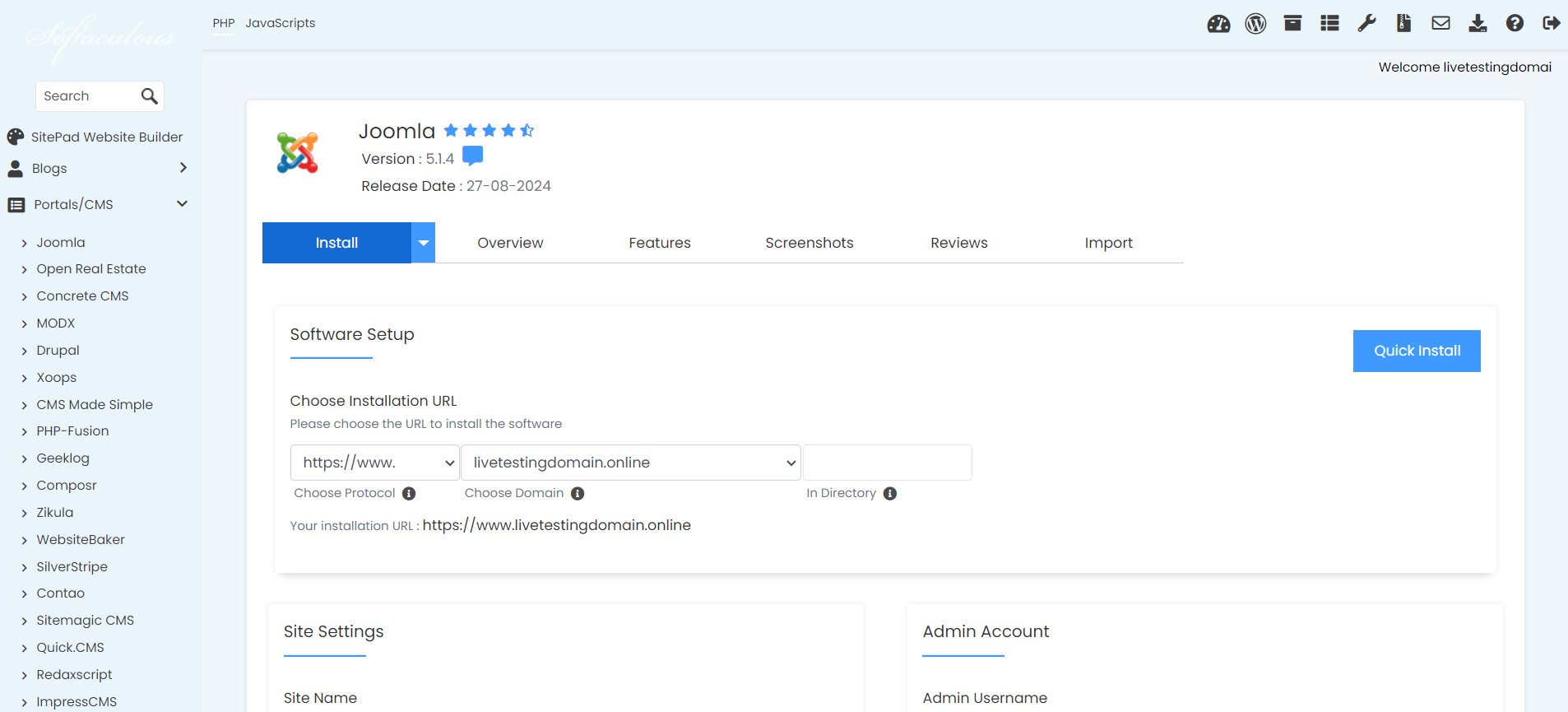Open the Choose Protocol https://www. dropdown

pos(375,463)
